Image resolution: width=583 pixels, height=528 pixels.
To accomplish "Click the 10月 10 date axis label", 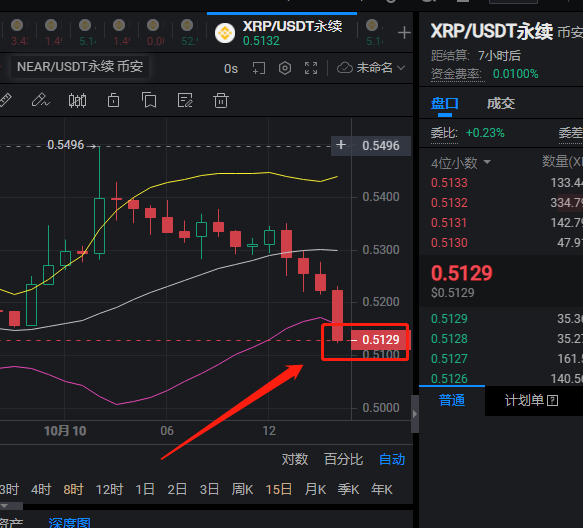I will click(65, 431).
